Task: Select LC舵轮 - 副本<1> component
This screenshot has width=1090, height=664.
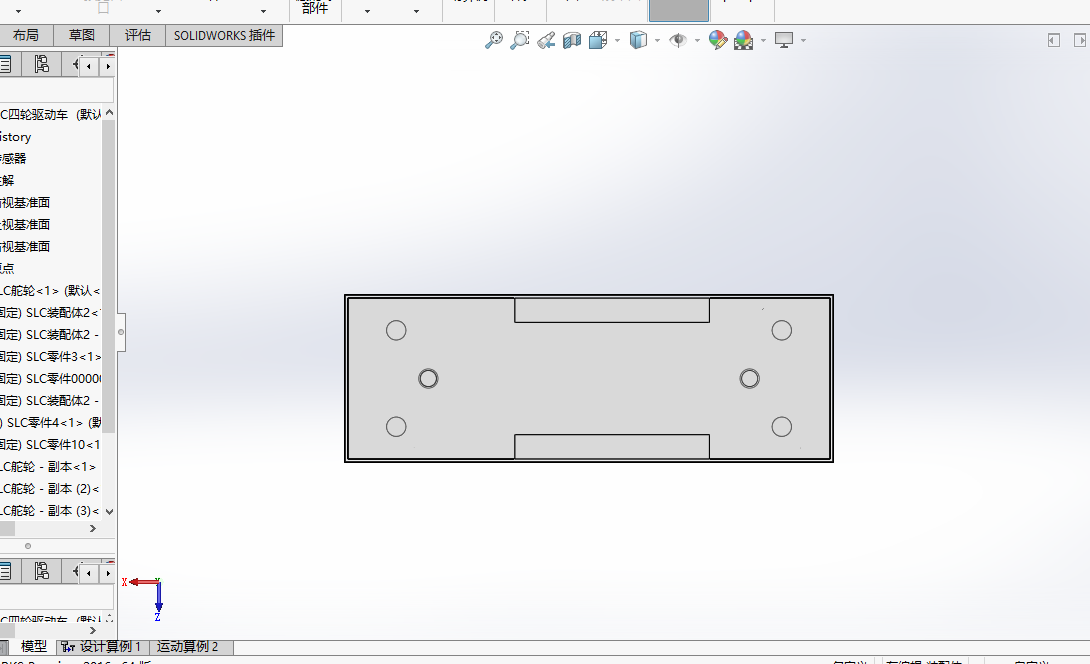Action: point(48,467)
